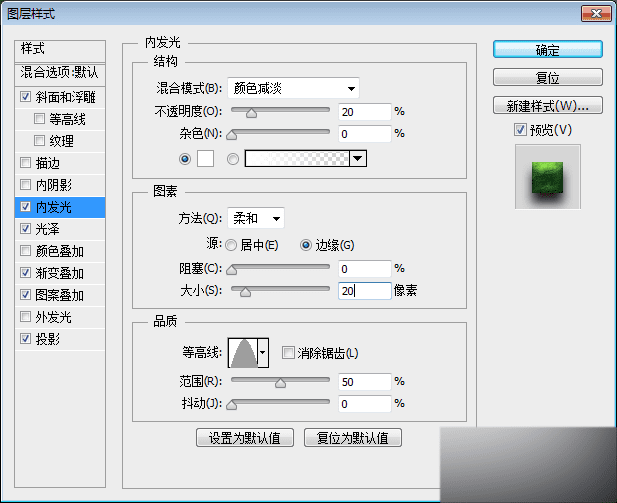Choose 边缘(G) as glow source

coord(306,245)
